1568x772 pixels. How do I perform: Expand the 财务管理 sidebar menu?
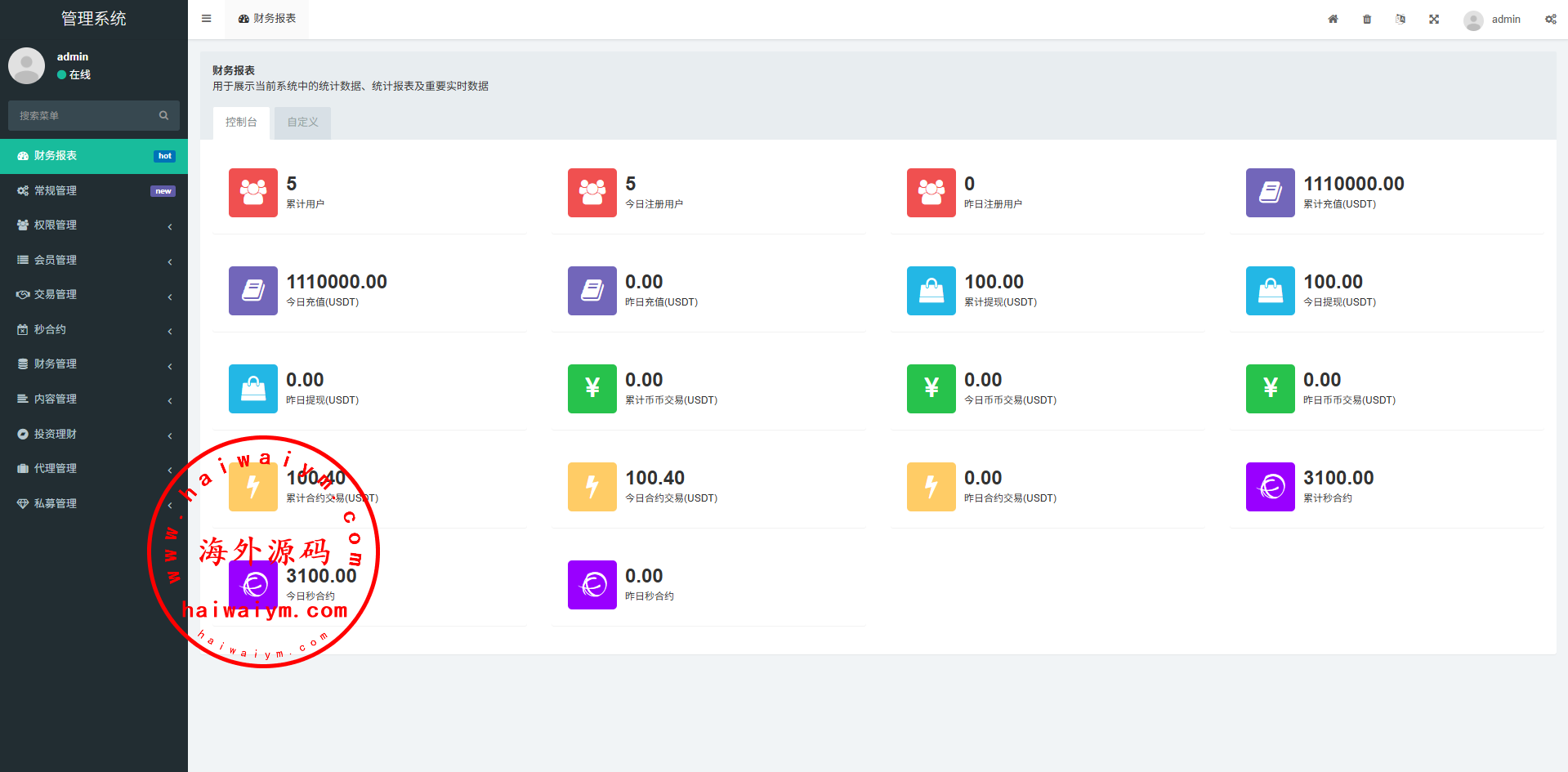point(94,364)
